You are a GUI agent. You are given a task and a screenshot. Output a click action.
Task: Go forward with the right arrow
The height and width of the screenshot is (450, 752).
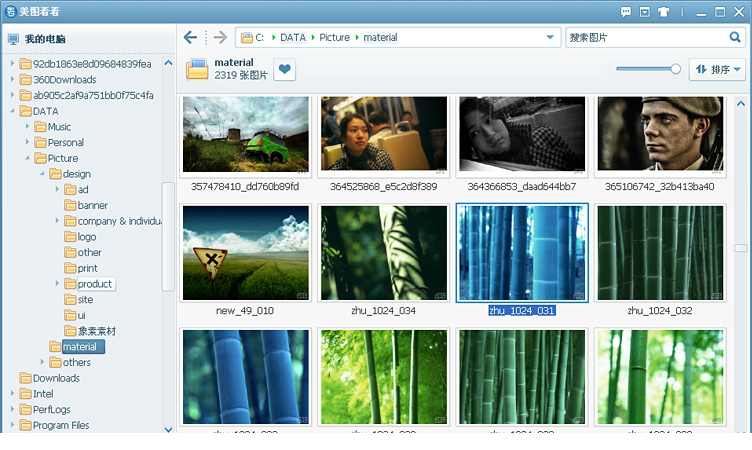pos(220,37)
